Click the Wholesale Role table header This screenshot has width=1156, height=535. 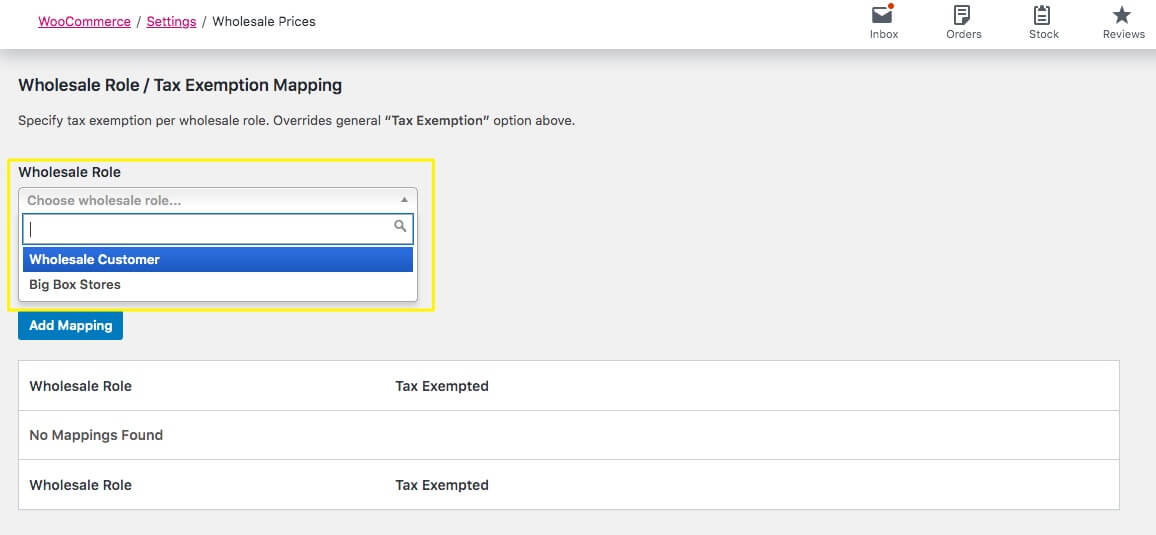point(81,386)
